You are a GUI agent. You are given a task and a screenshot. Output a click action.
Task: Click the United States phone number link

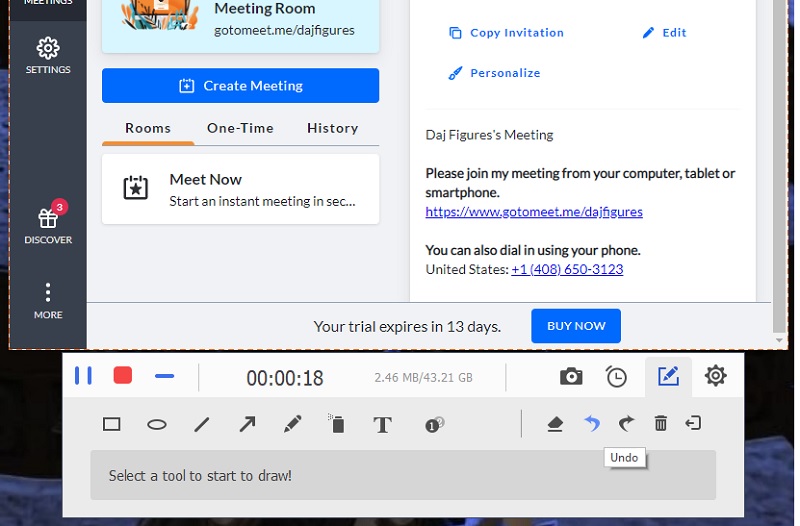point(567,269)
